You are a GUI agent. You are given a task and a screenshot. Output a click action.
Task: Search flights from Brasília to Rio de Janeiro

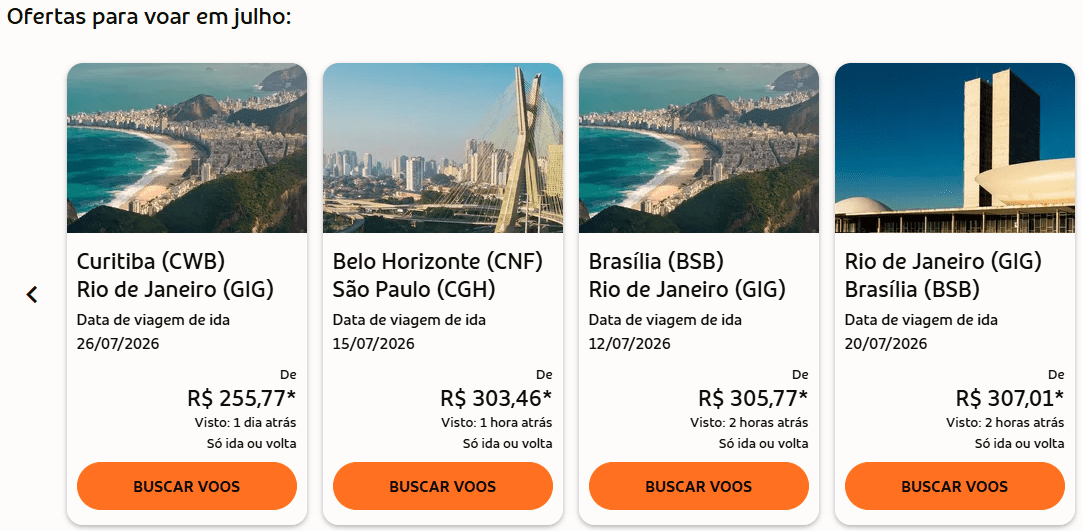[698, 487]
